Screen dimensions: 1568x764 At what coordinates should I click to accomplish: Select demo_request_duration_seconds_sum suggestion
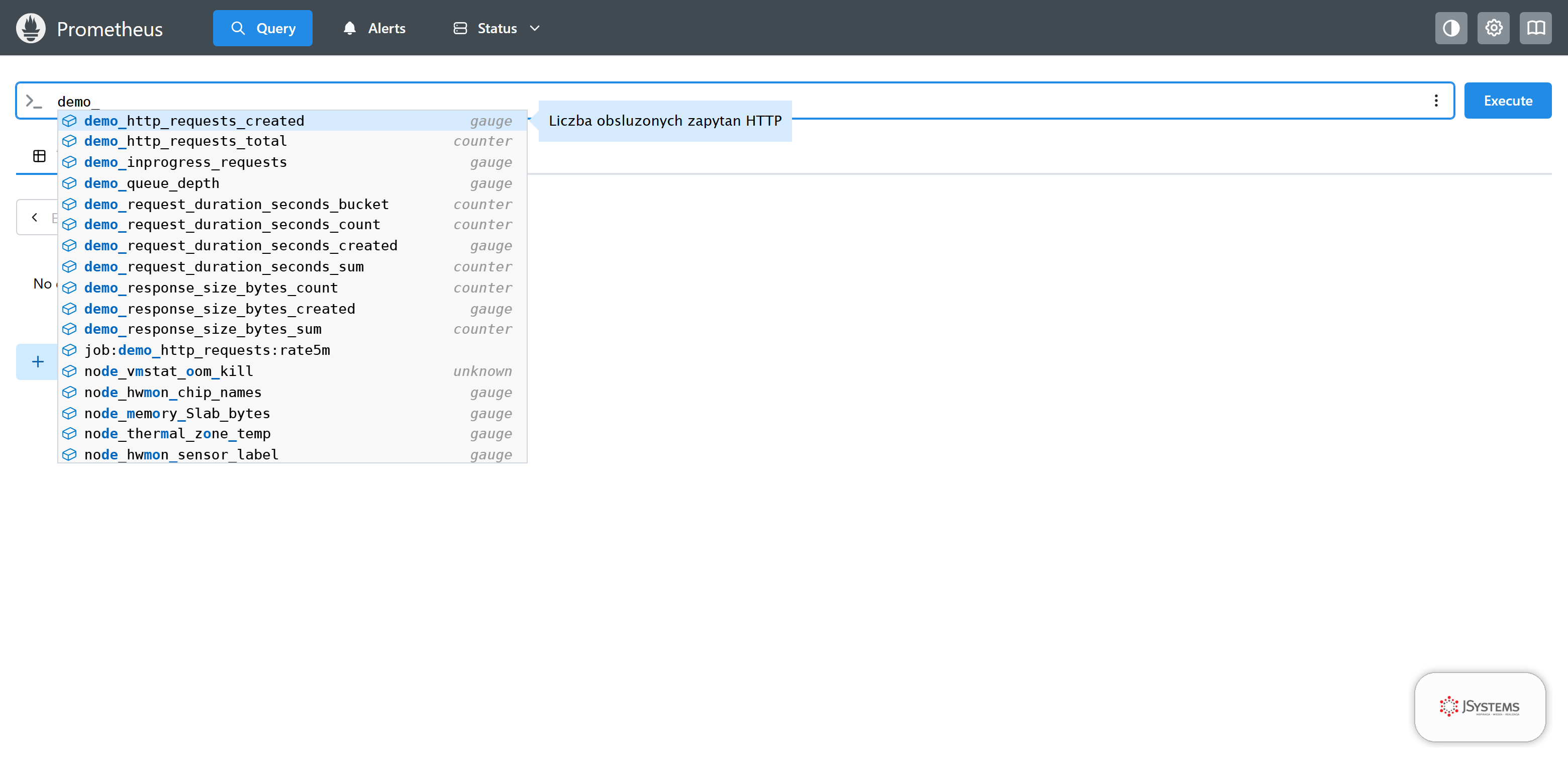click(292, 266)
